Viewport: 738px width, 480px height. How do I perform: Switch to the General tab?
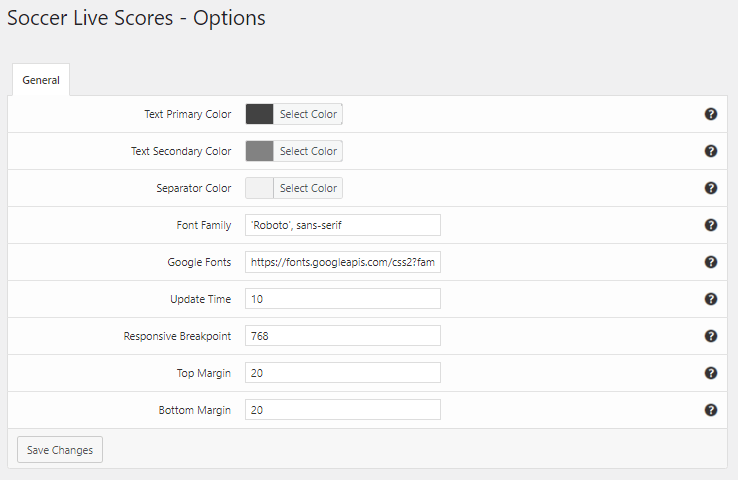(41, 80)
